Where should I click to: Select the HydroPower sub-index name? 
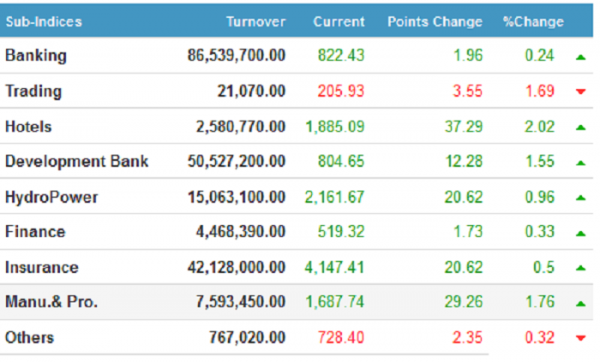coord(51,197)
